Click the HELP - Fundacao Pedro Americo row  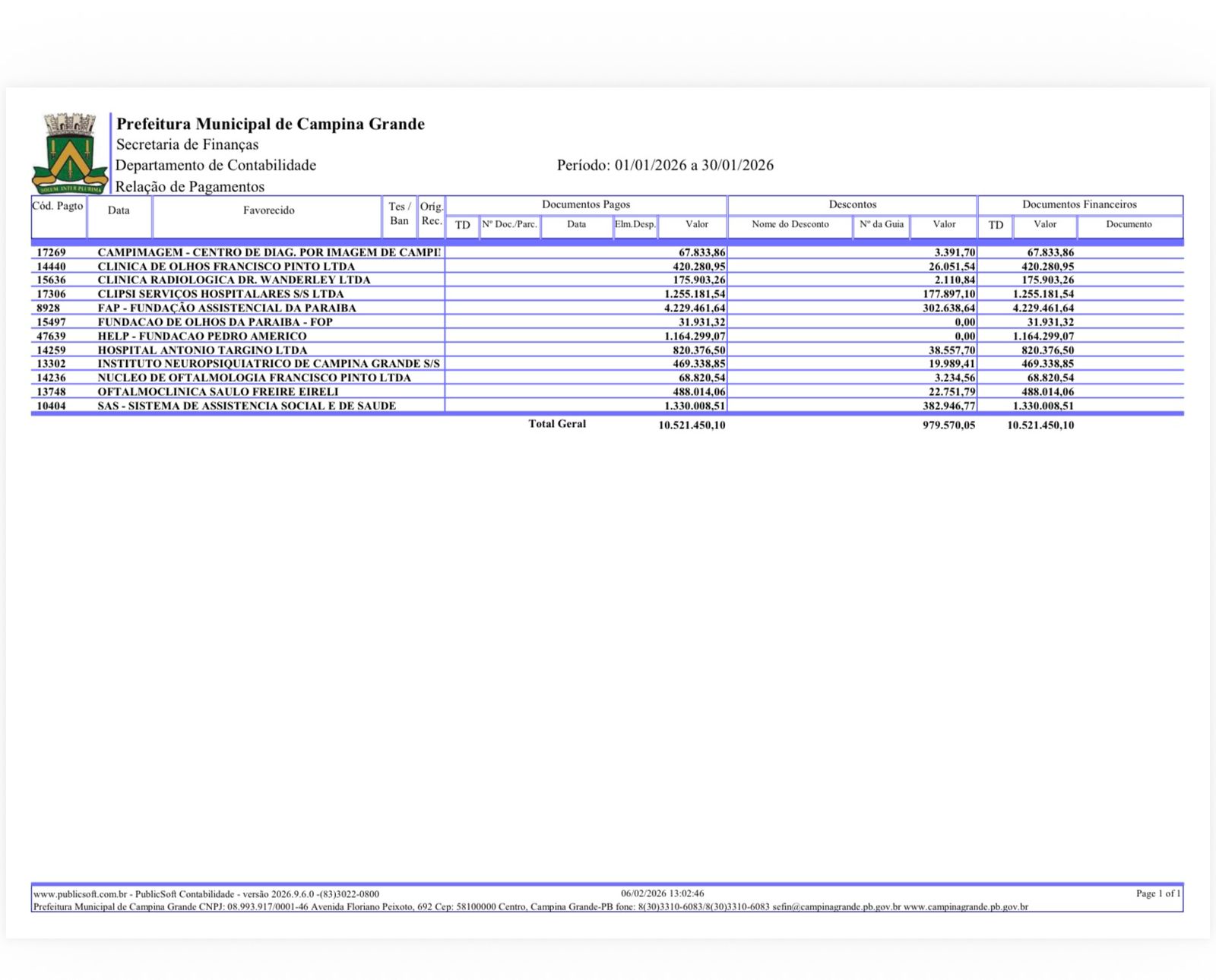click(202, 336)
